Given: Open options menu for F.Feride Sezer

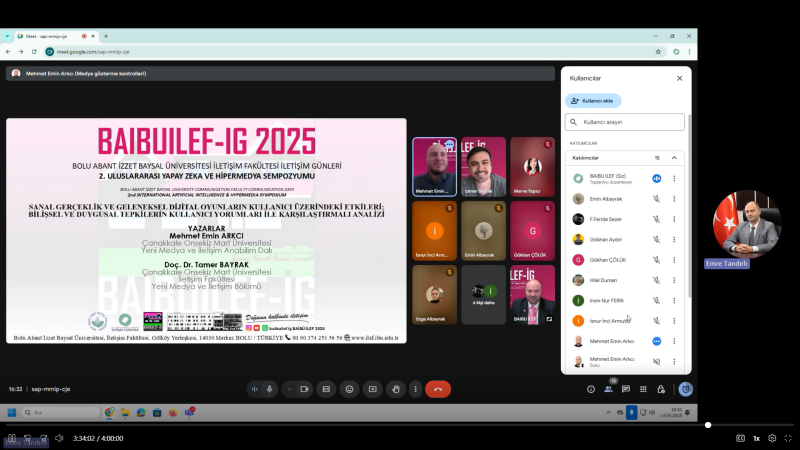Looking at the screenshot, I should click(674, 219).
